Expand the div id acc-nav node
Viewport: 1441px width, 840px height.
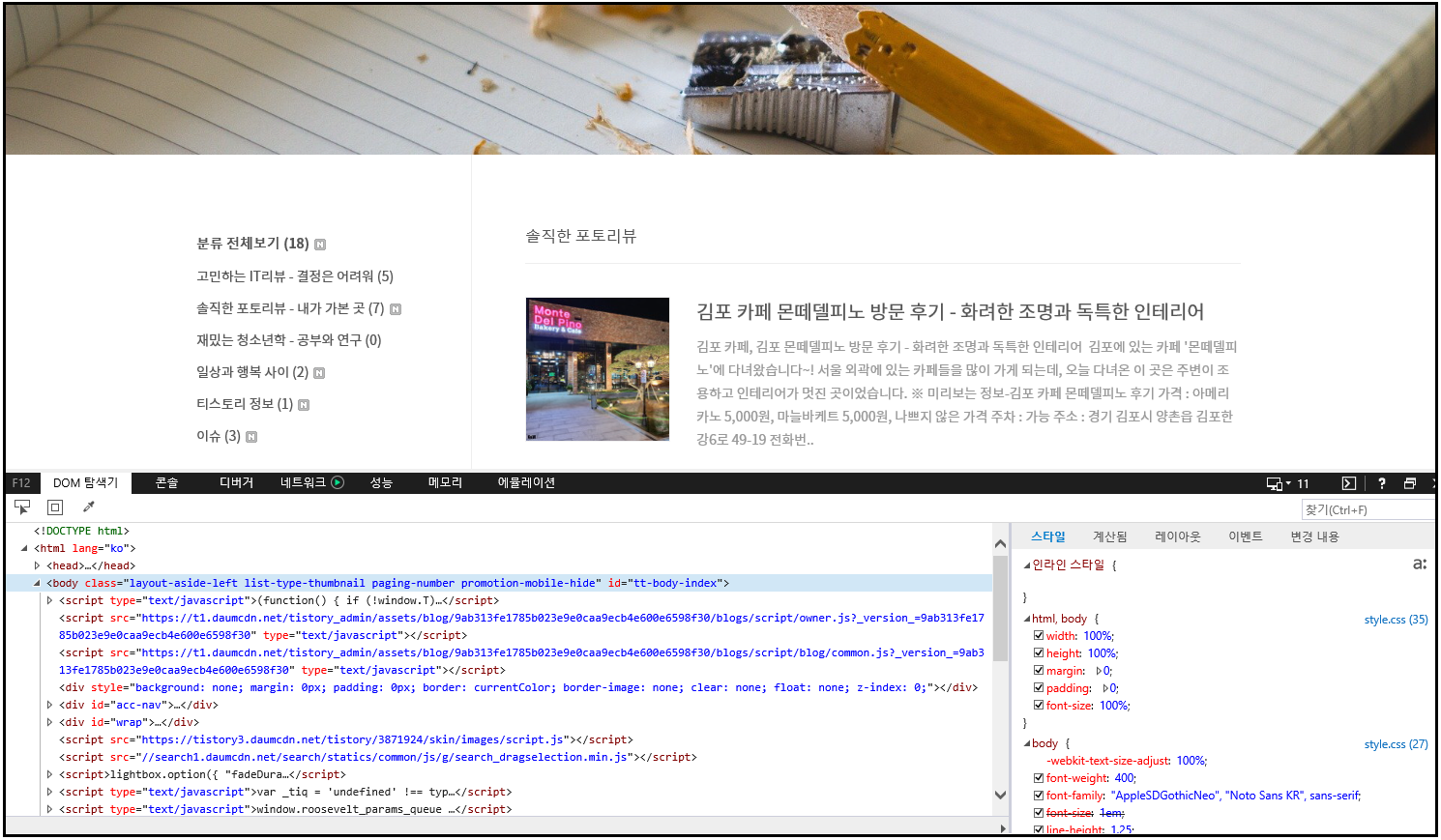pos(49,705)
